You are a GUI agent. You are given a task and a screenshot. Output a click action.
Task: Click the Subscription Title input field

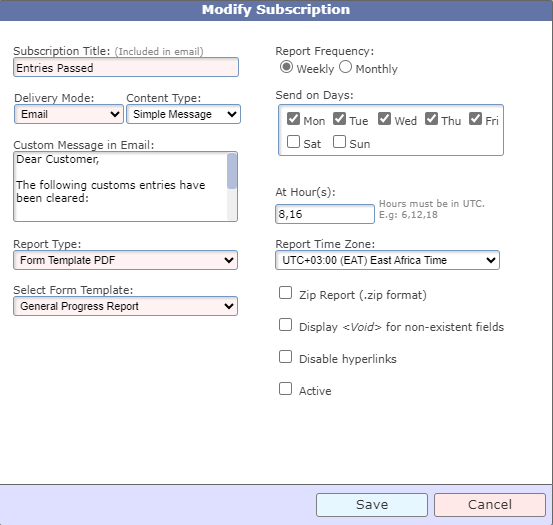[x=126, y=67]
